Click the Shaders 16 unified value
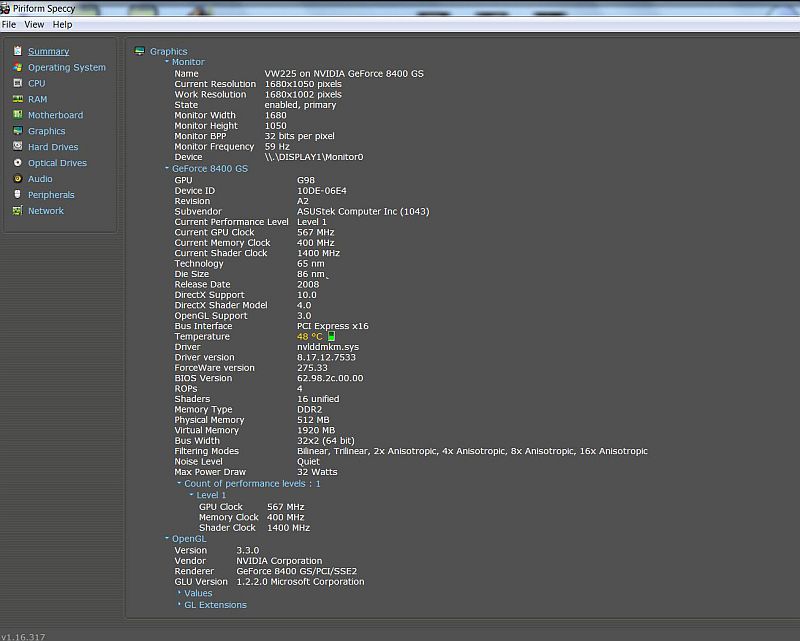 click(318, 399)
